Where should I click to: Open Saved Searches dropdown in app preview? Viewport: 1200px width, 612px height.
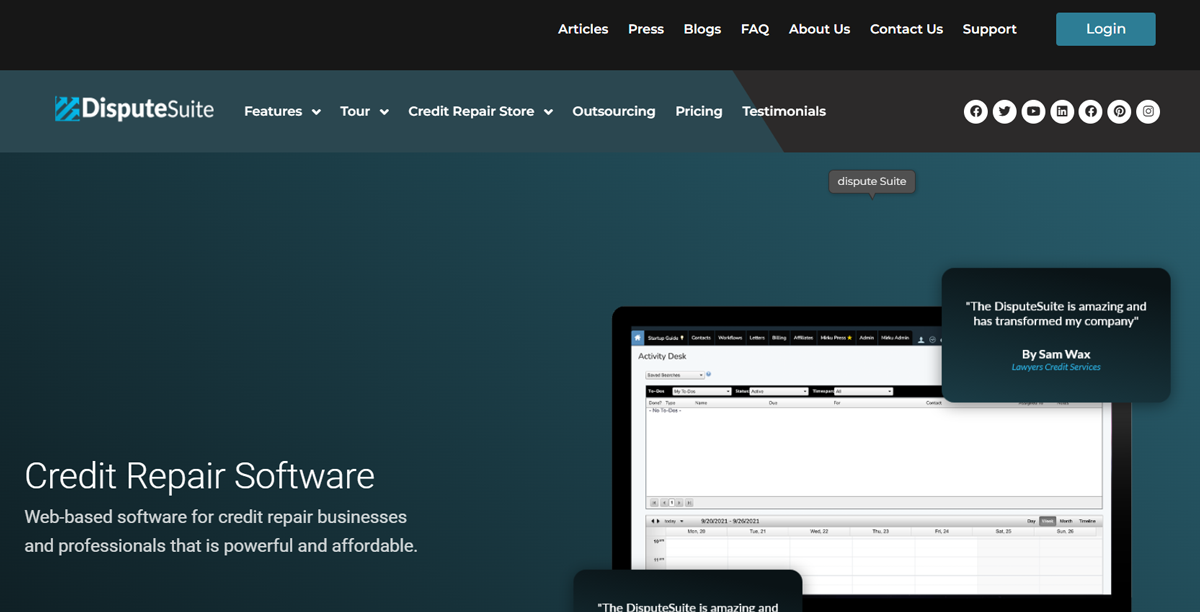pos(675,375)
